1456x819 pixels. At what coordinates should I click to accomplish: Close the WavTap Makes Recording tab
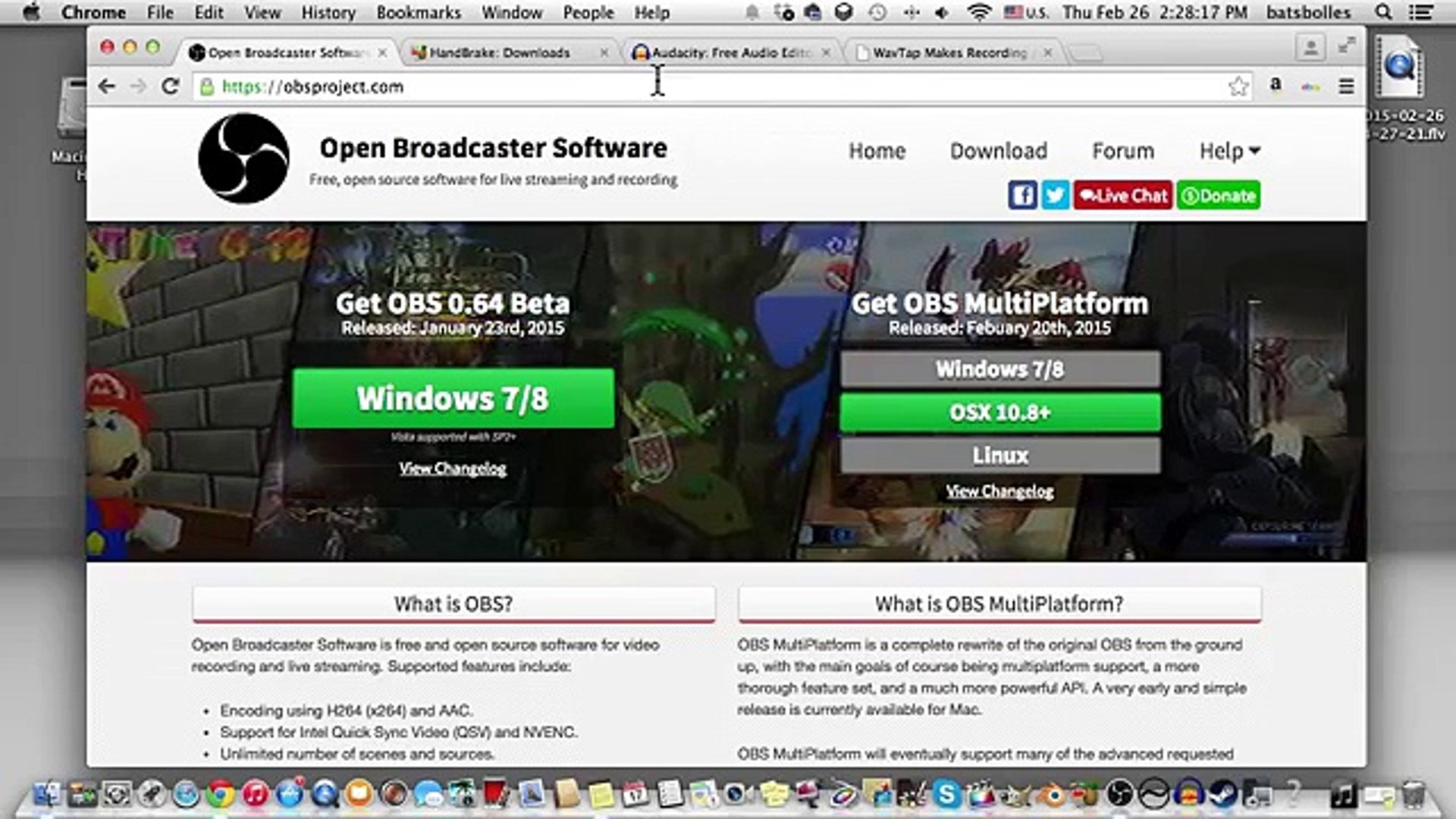click(x=1047, y=52)
